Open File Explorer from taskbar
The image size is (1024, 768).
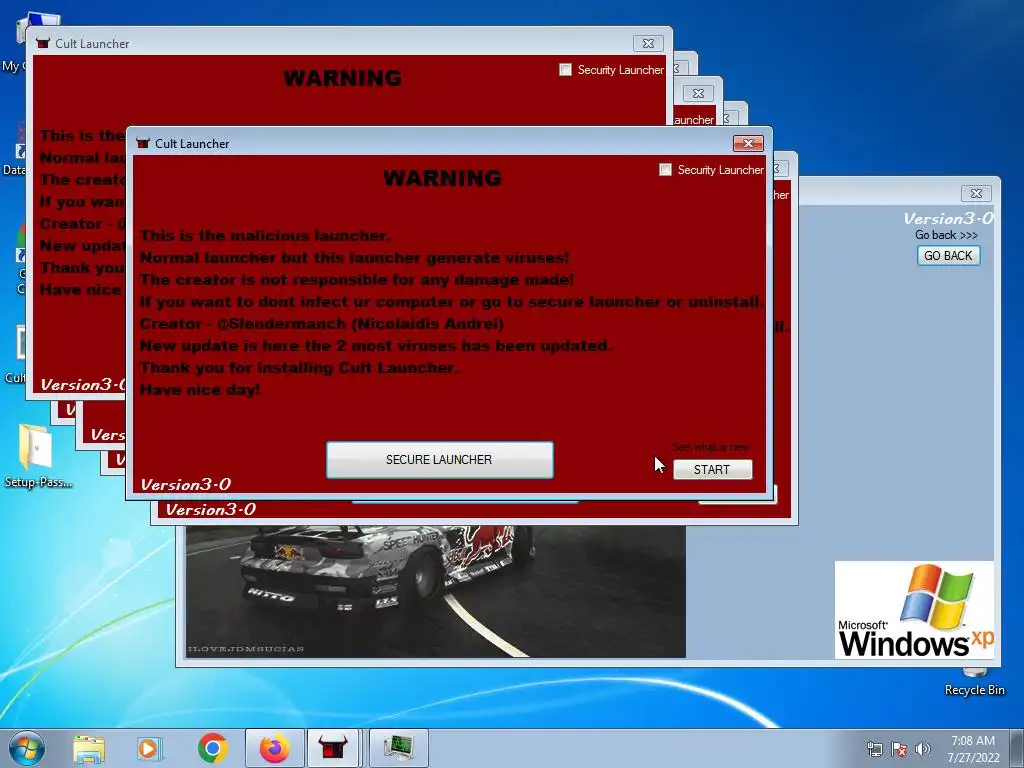tap(89, 748)
